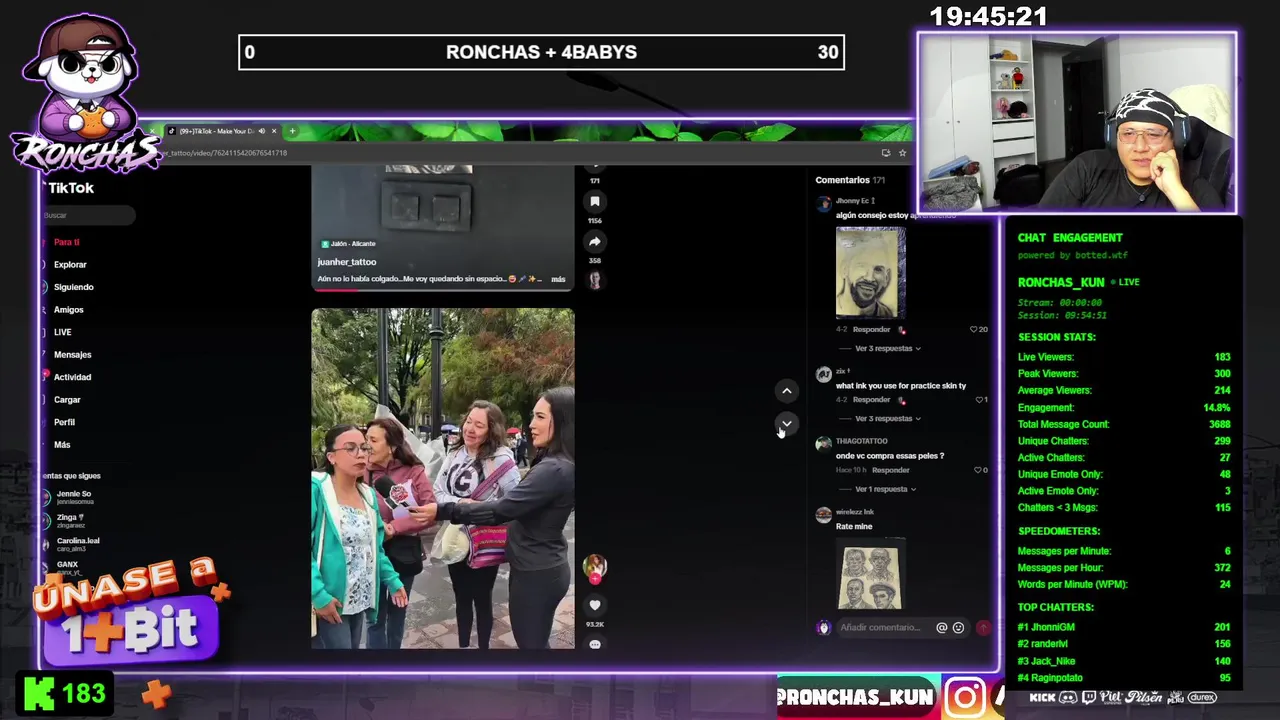Like zix's comment about practice skin ink
The height and width of the screenshot is (720, 1280).
[x=979, y=400]
